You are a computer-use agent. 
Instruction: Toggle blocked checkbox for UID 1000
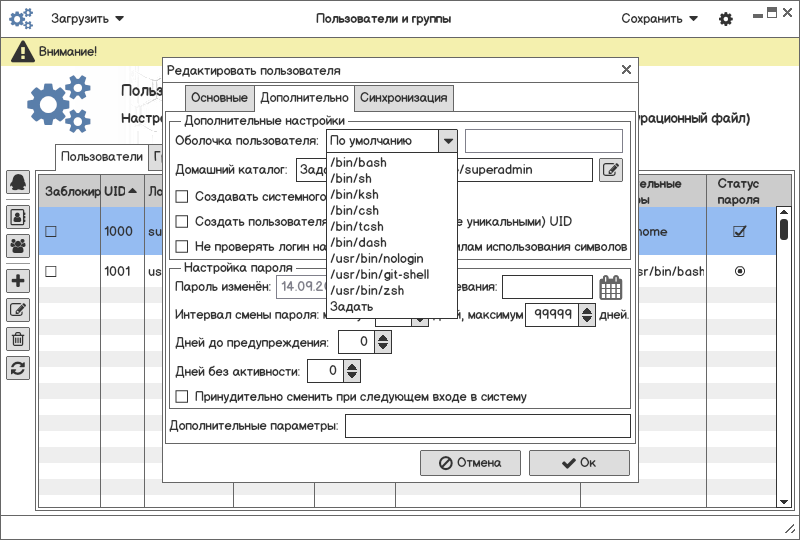click(51, 232)
